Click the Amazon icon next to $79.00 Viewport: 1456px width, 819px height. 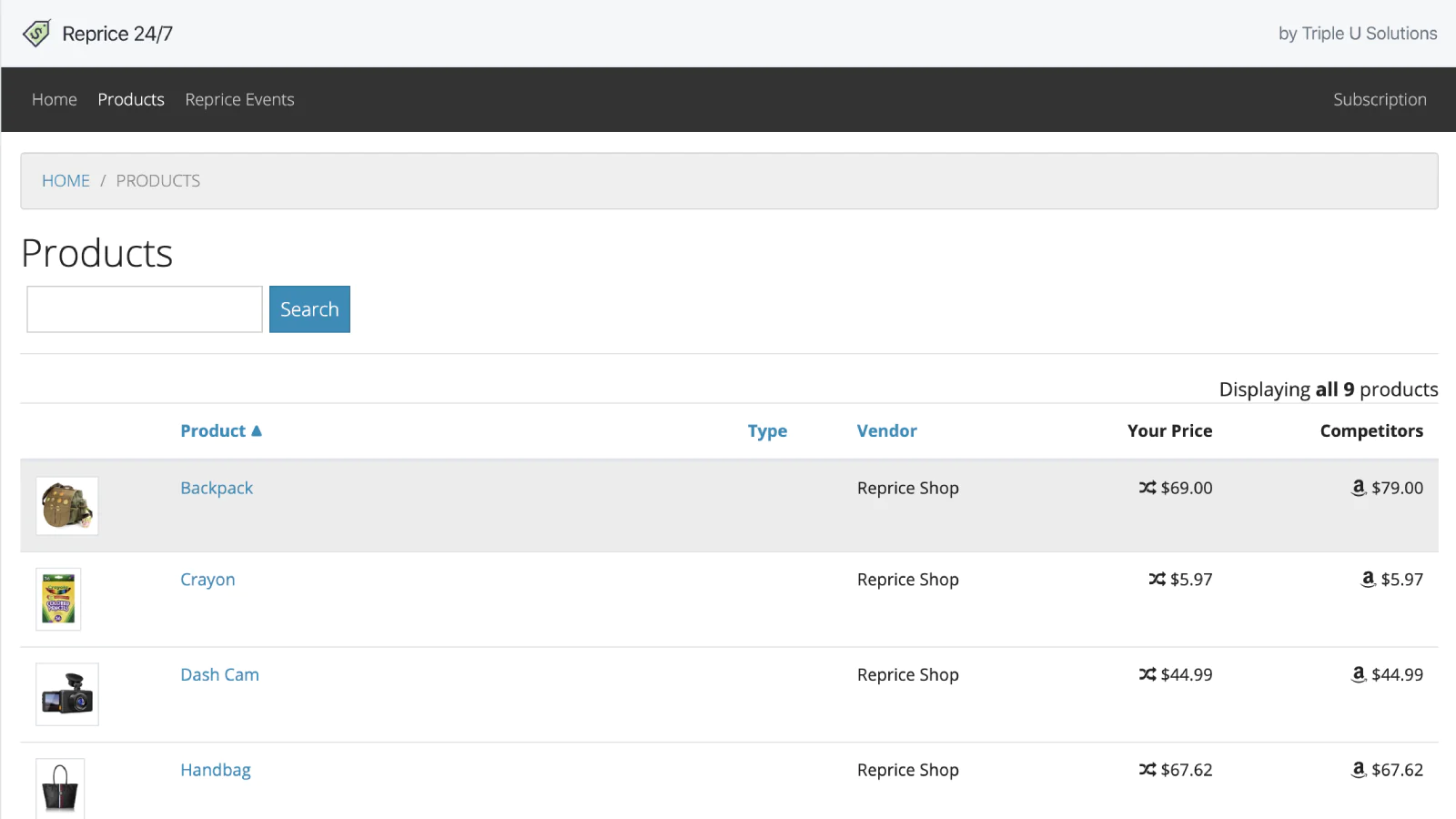click(1359, 488)
